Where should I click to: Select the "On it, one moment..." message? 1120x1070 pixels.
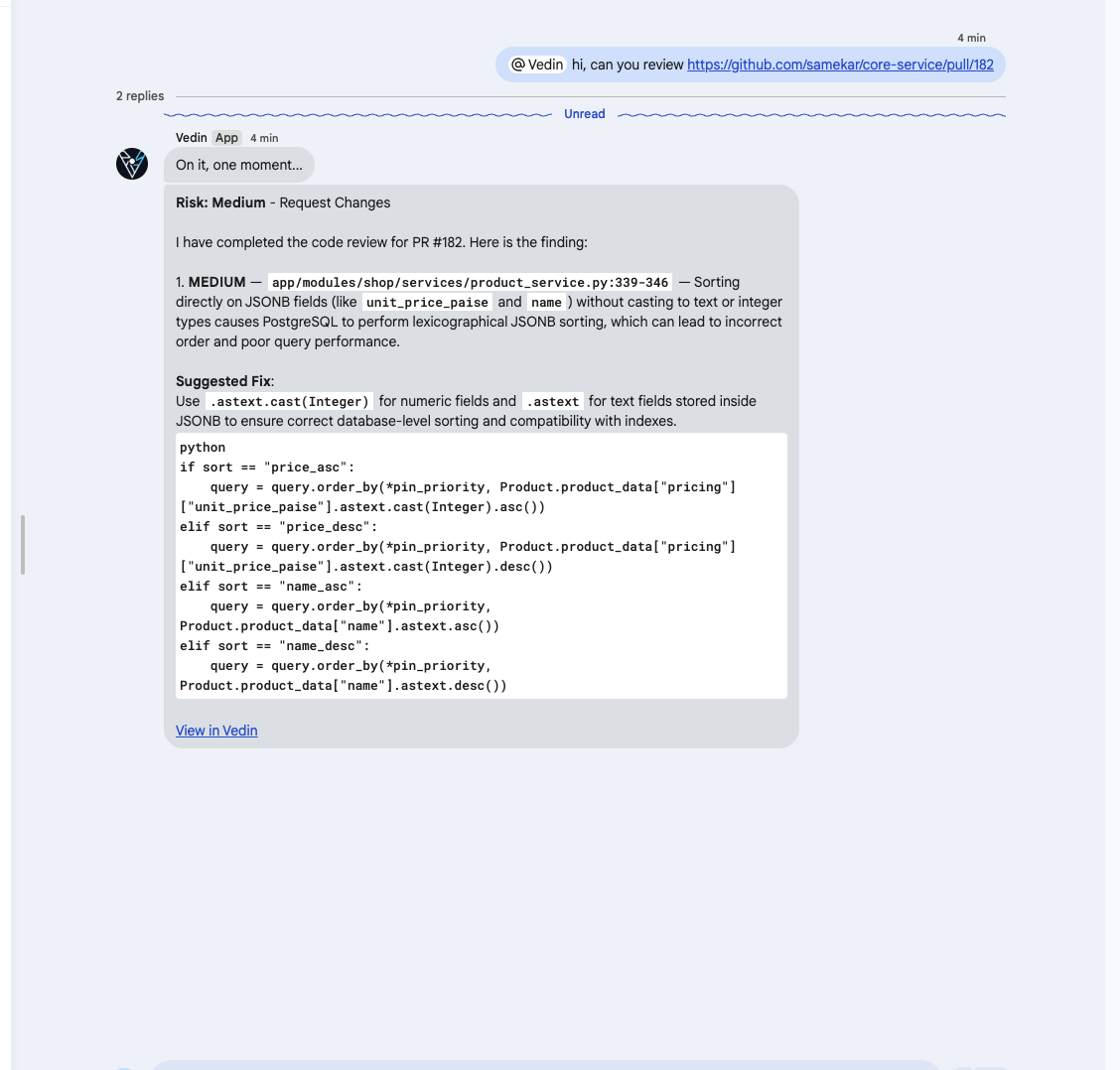pyautogui.click(x=239, y=165)
